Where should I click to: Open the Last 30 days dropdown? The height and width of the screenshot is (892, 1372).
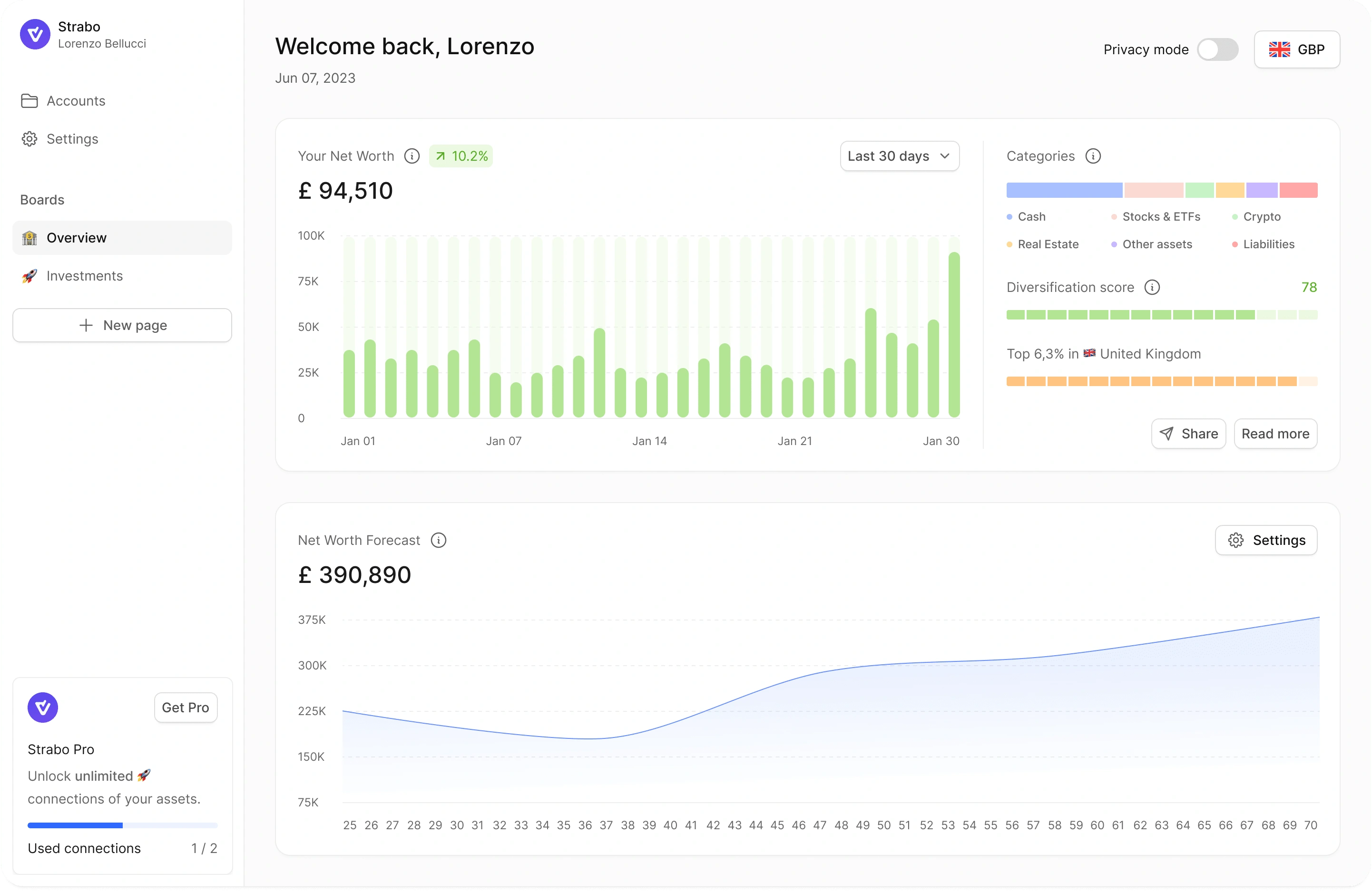click(899, 156)
